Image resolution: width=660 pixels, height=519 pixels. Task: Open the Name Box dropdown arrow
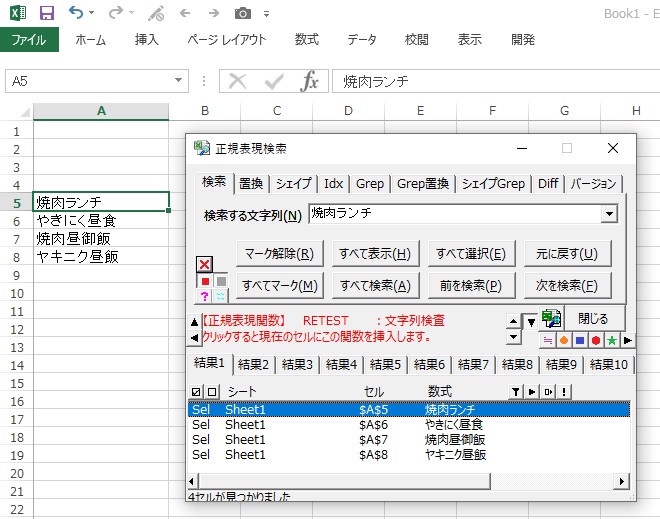click(x=179, y=81)
